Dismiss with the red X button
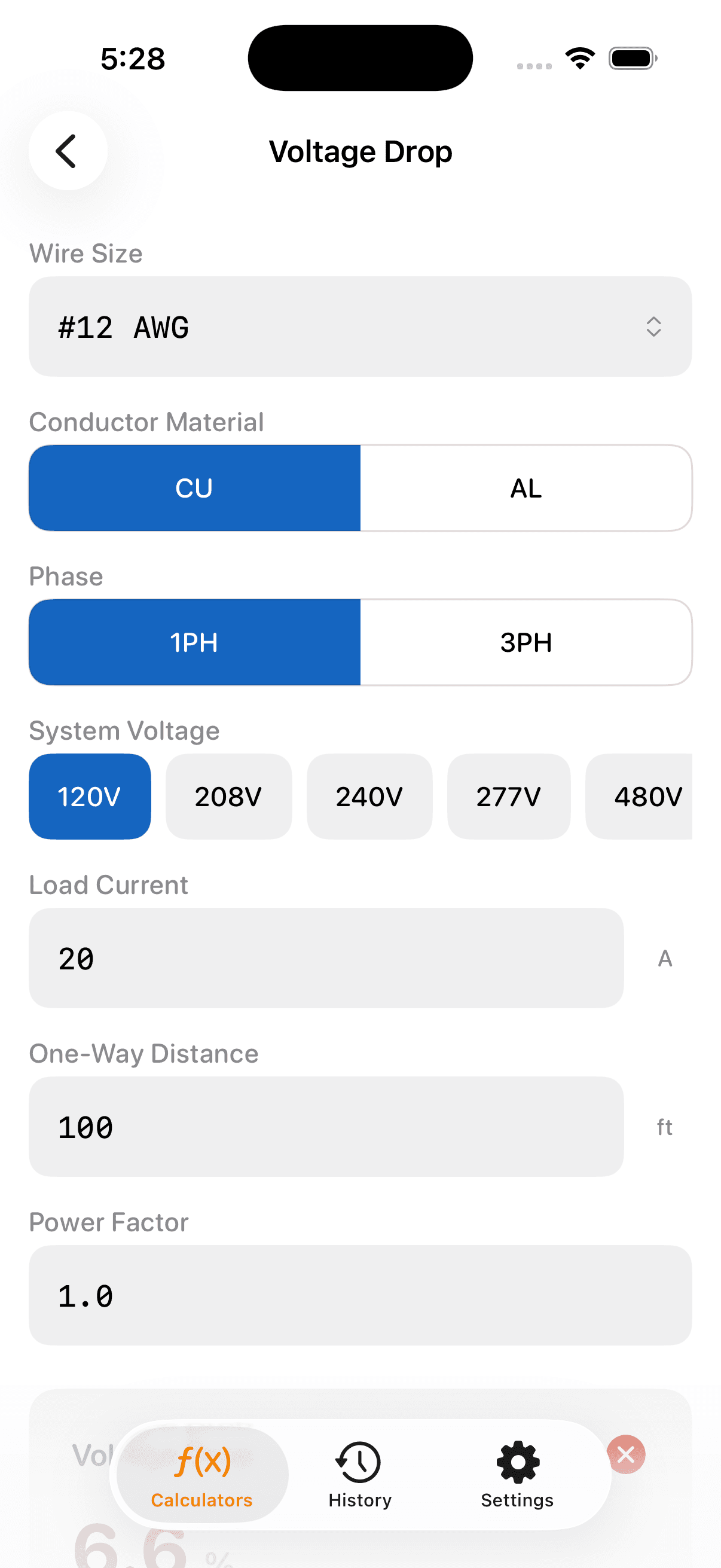This screenshot has width=721, height=1568. pyautogui.click(x=625, y=1454)
